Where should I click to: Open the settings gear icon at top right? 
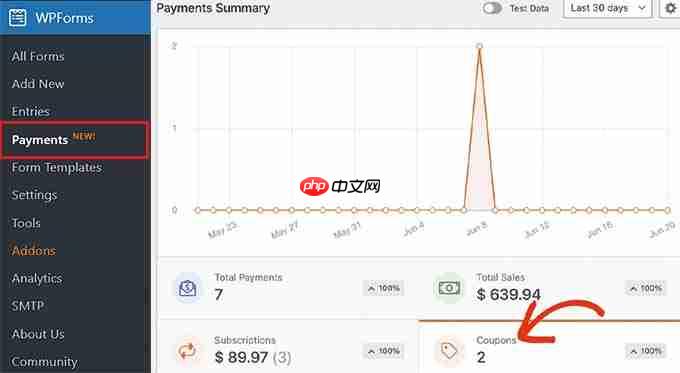[671, 8]
